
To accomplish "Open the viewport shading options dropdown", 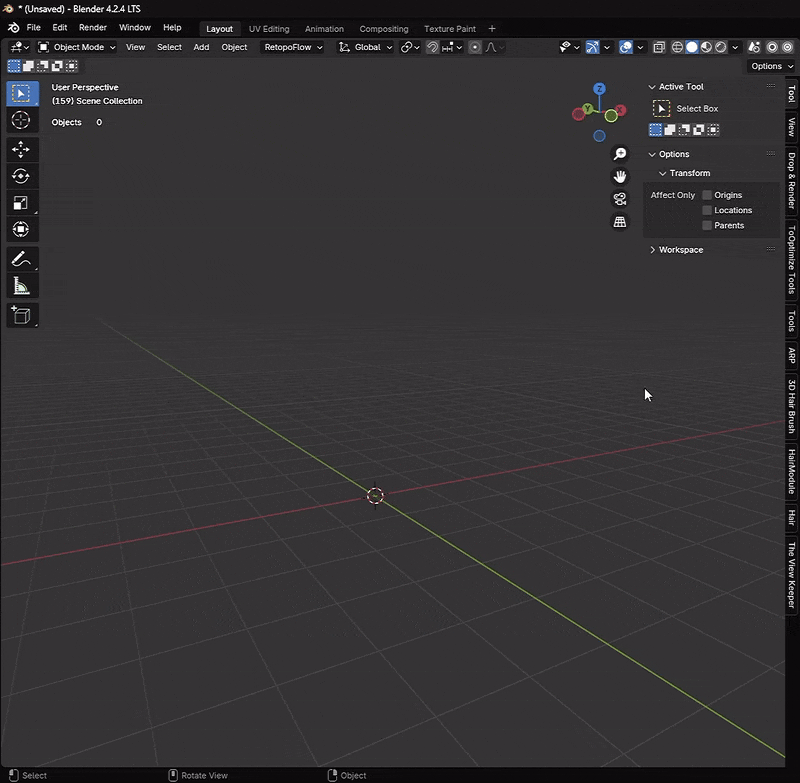I will (735, 47).
